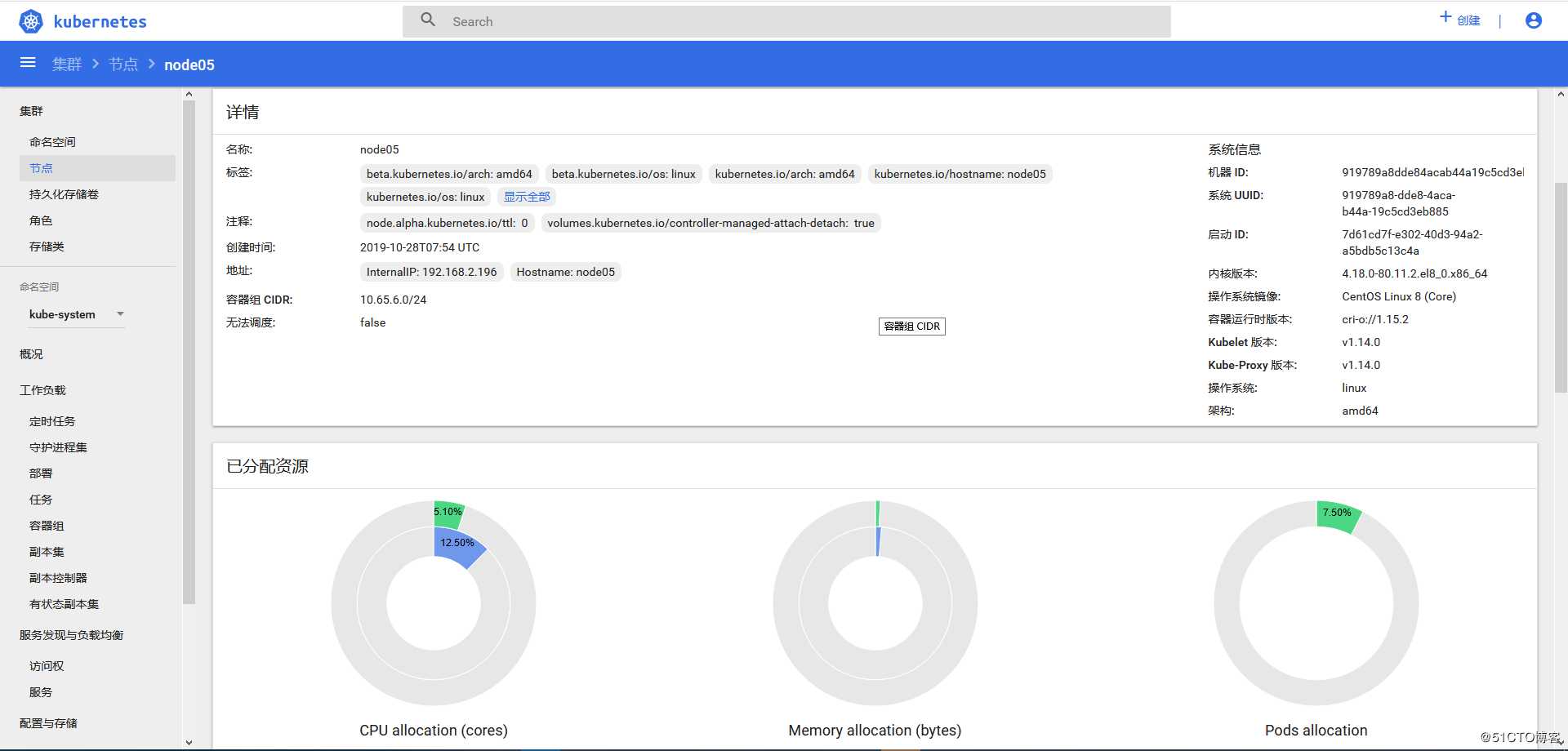
Task: Open 访问权 sidebar item
Action: (47, 666)
